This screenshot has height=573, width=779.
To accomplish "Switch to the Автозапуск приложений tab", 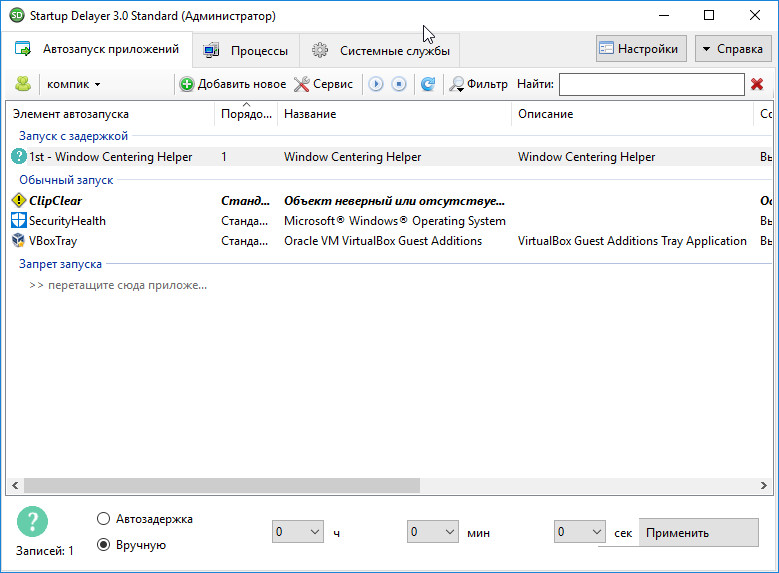I will click(x=97, y=49).
